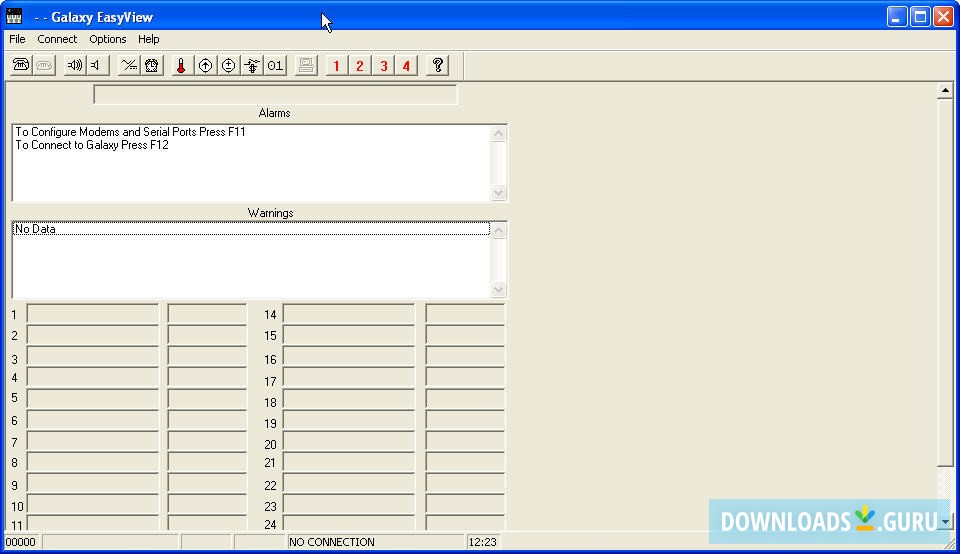Click the 12:23 status bar time
The width and height of the screenshot is (960, 554).
click(482, 542)
